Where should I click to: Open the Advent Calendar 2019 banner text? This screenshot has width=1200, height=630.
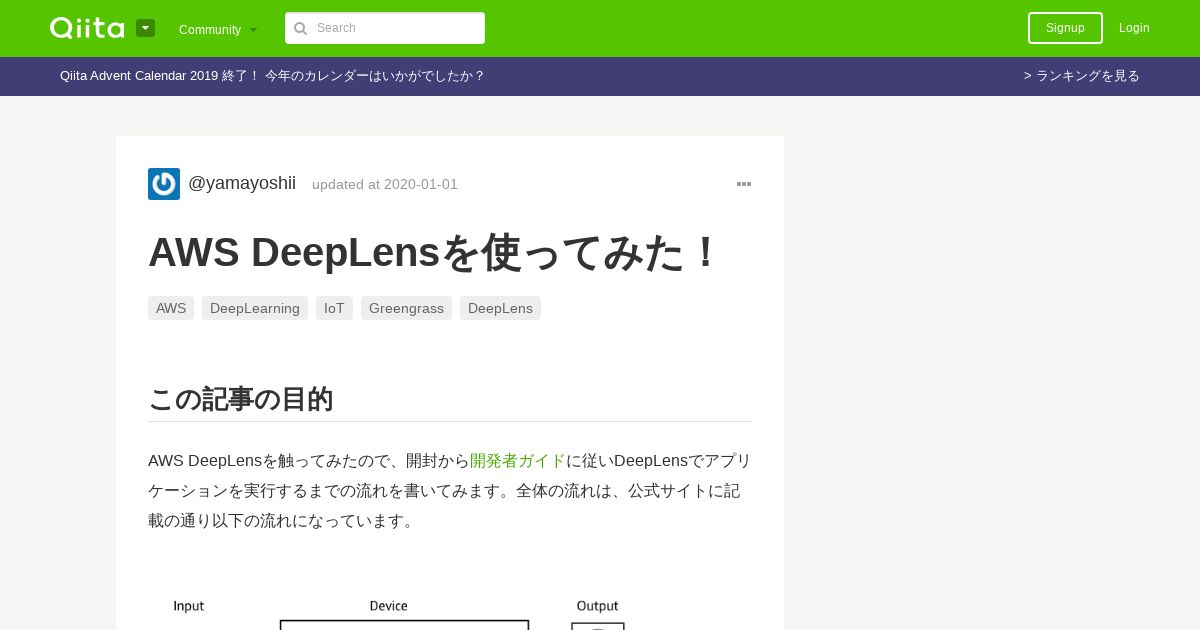point(272,76)
